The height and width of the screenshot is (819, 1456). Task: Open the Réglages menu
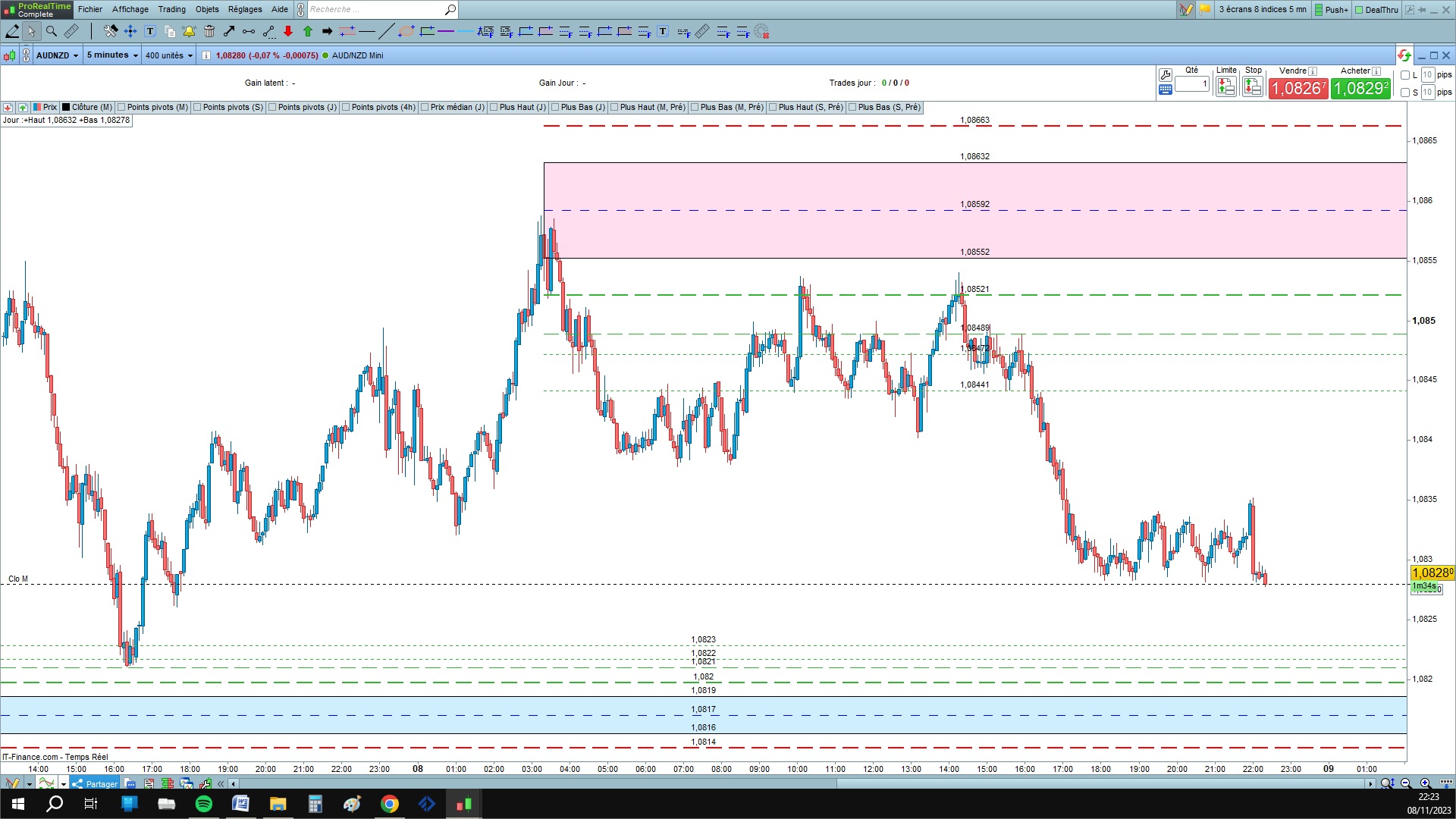pos(245,9)
